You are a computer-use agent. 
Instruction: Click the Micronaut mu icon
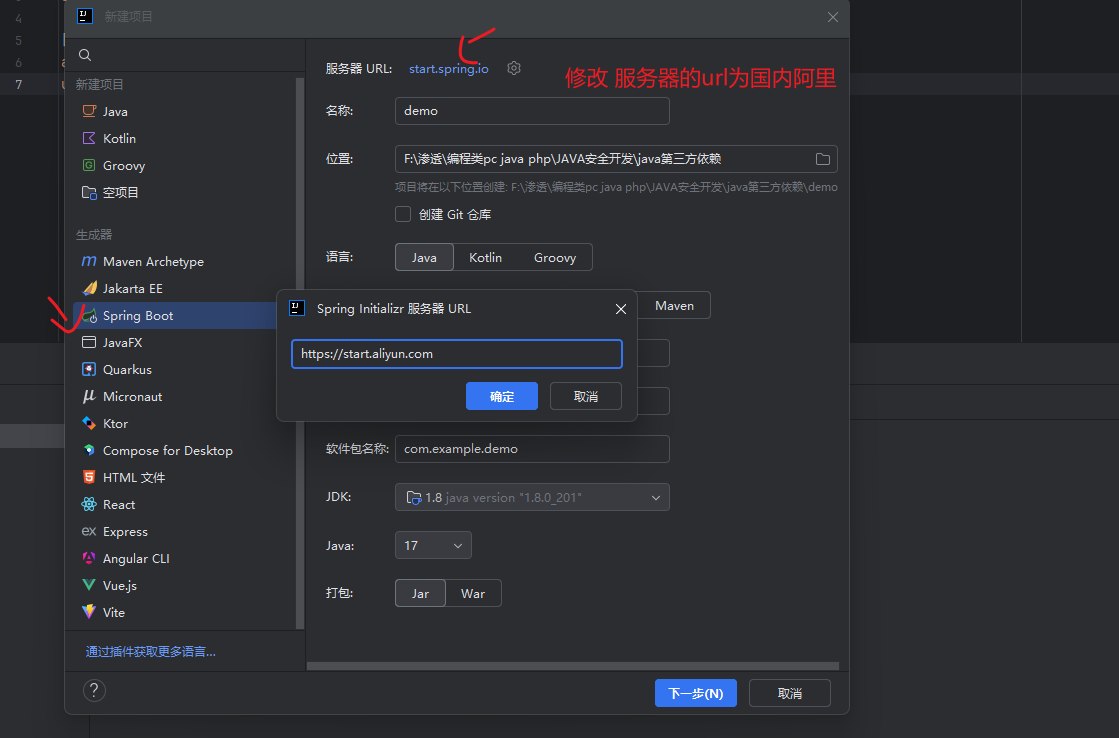coord(89,396)
